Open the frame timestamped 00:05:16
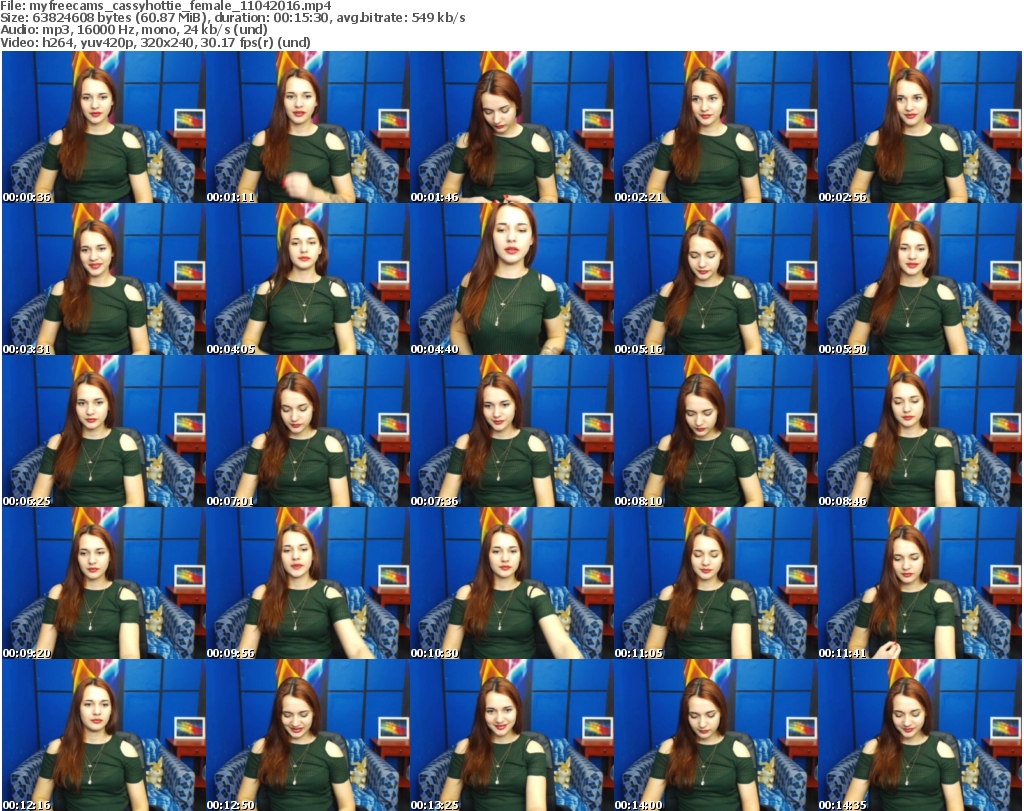This screenshot has height=811, width=1024. pyautogui.click(x=715, y=279)
